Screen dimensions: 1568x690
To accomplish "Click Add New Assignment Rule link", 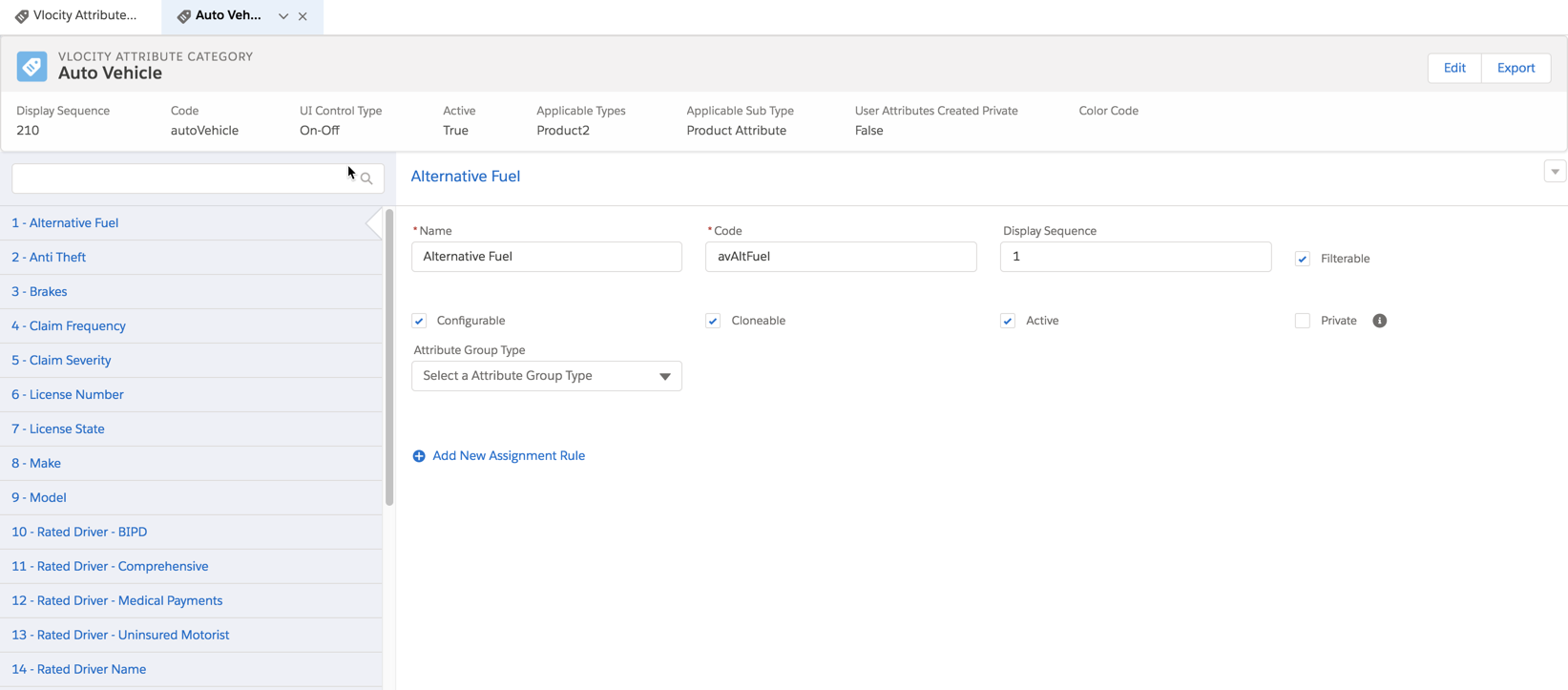I will pos(509,456).
